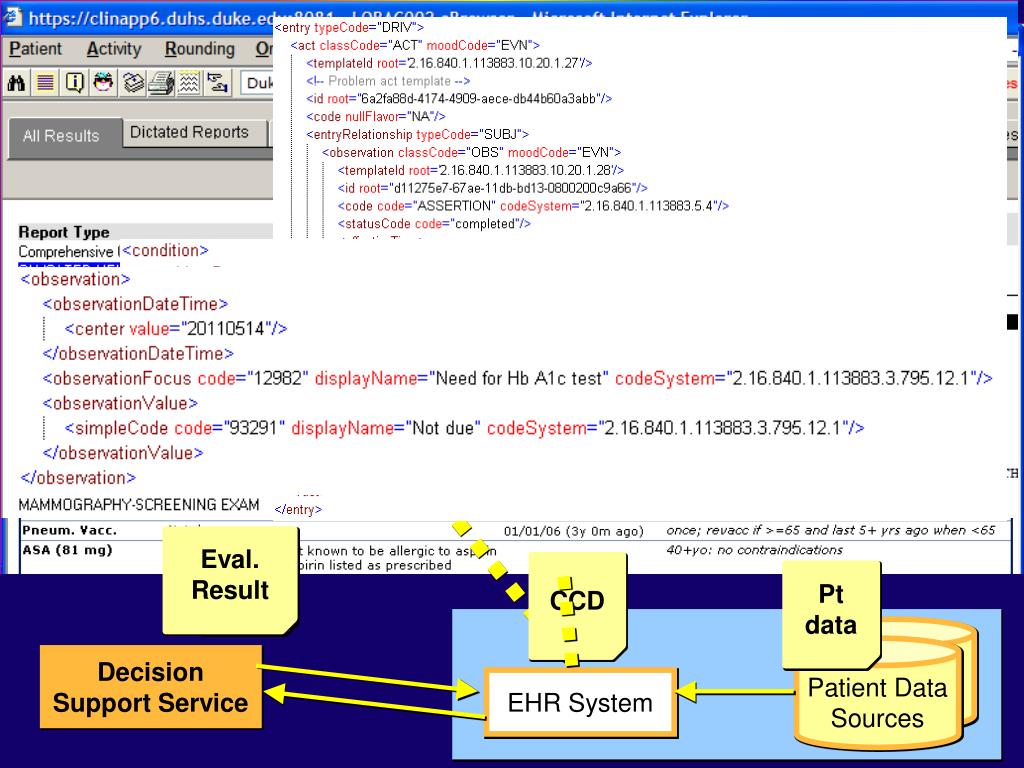1024x768 pixels.
Task: Click the code="ASSERTION" XML line
Action: pos(533,206)
